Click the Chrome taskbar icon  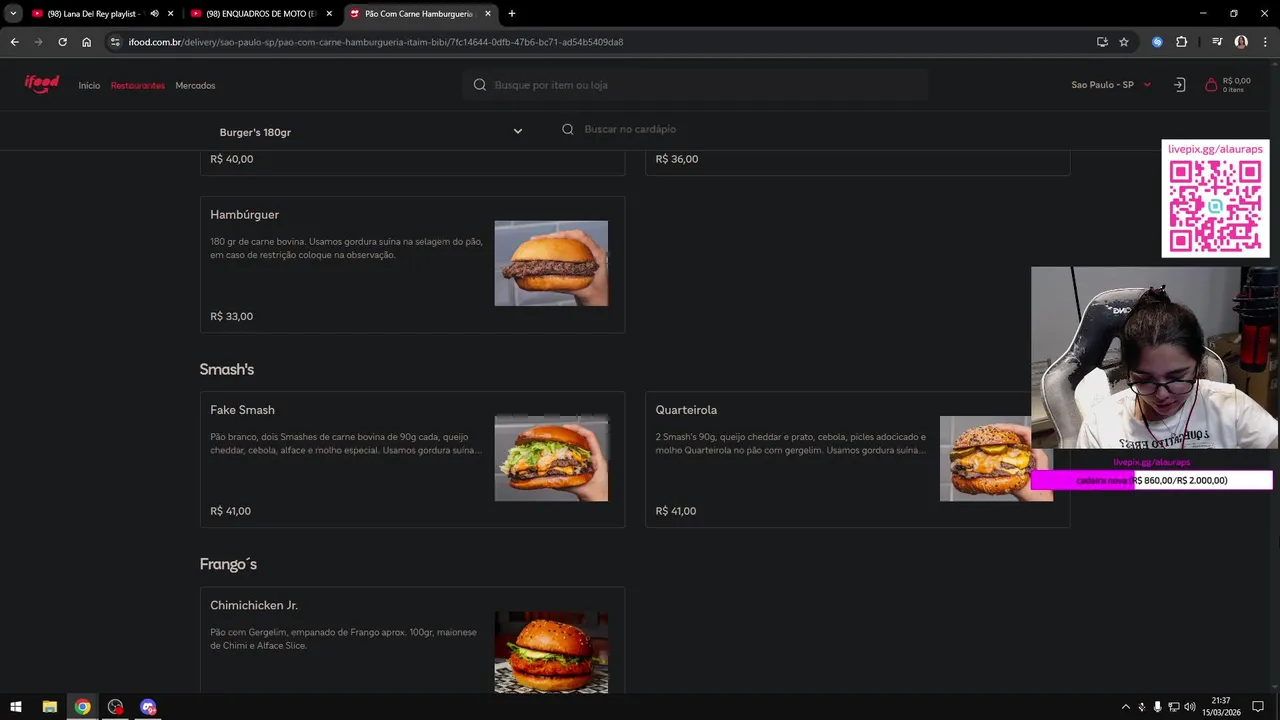pos(82,707)
